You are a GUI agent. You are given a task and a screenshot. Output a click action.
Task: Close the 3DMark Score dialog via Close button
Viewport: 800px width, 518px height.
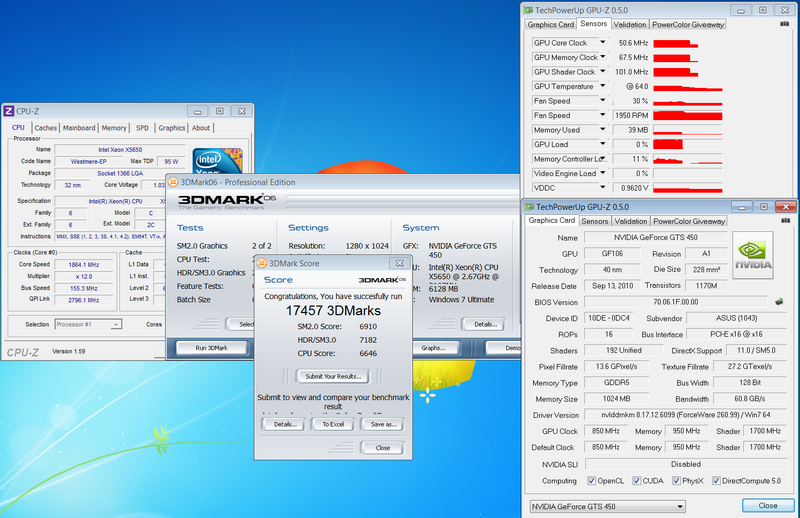point(383,448)
